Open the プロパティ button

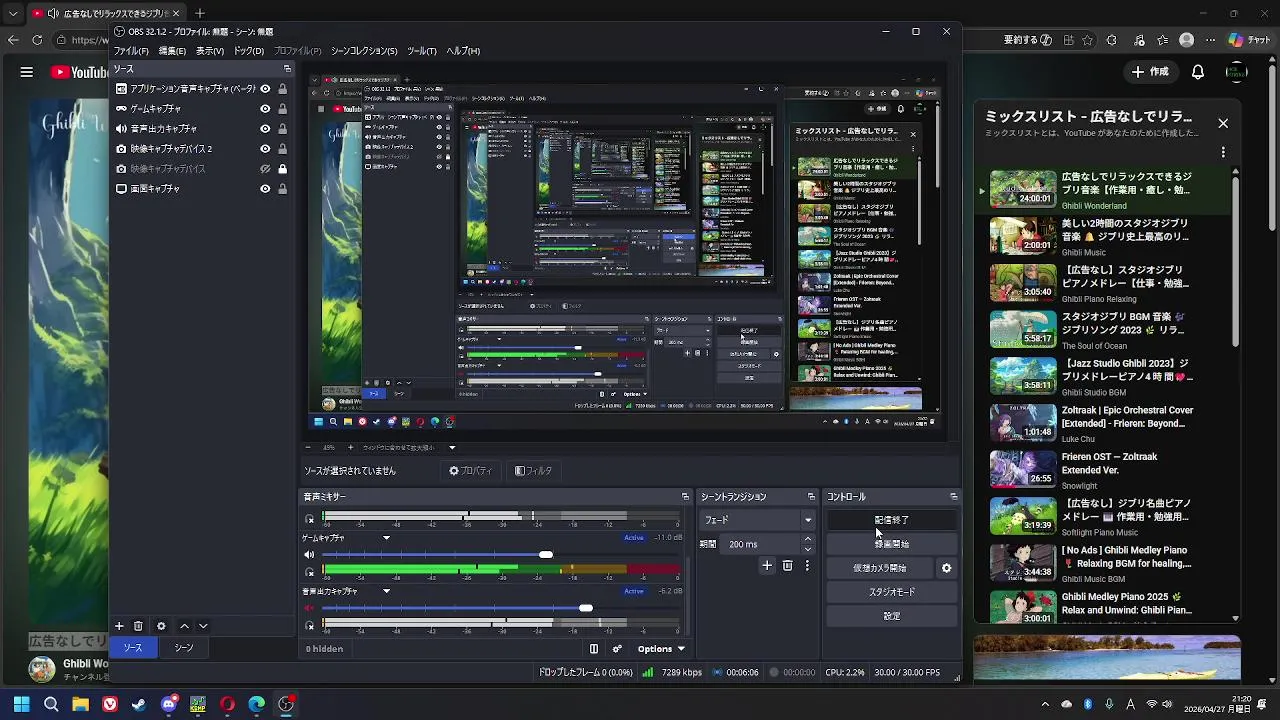470,471
